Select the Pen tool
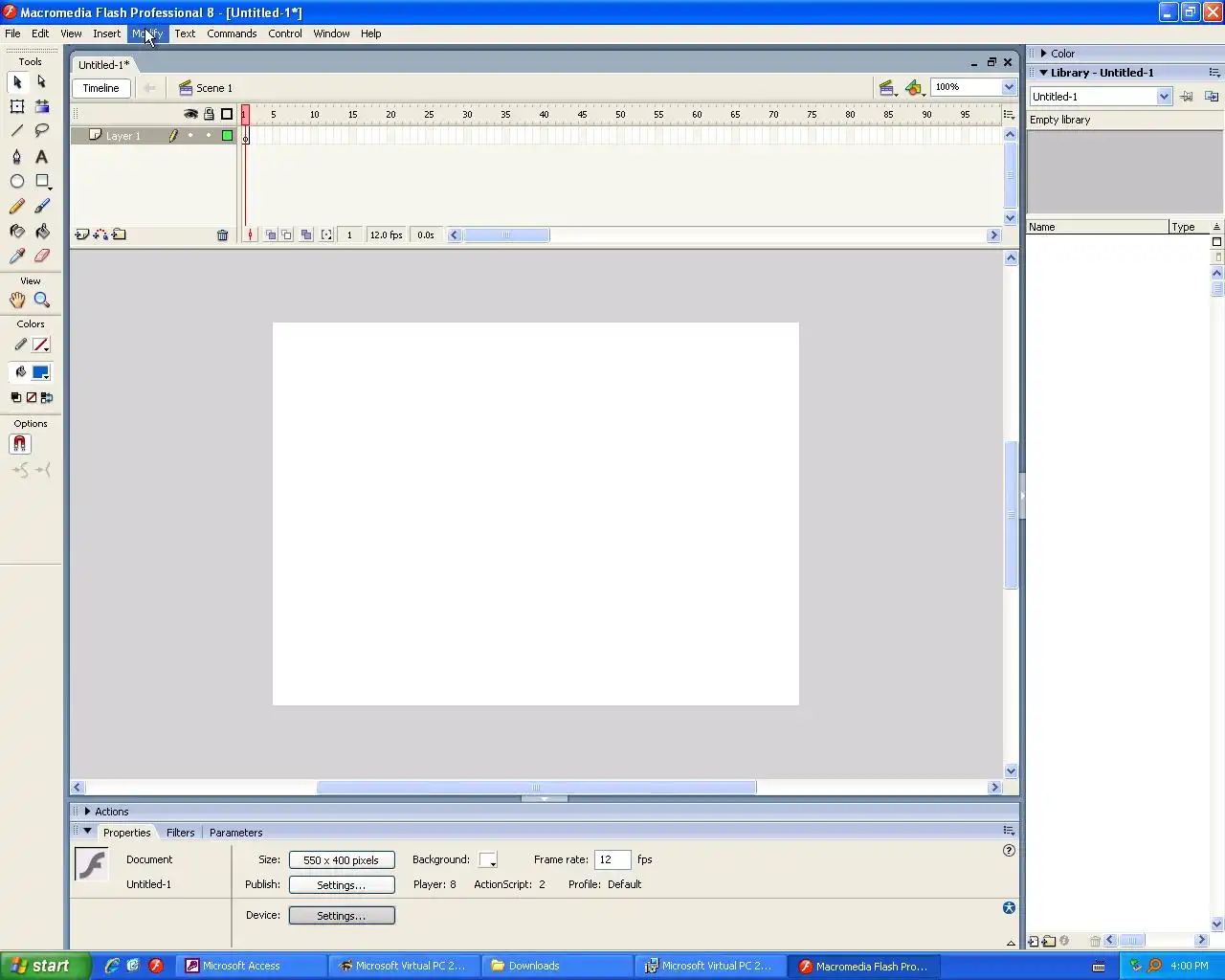Screen dimensions: 1225x980 (17, 156)
